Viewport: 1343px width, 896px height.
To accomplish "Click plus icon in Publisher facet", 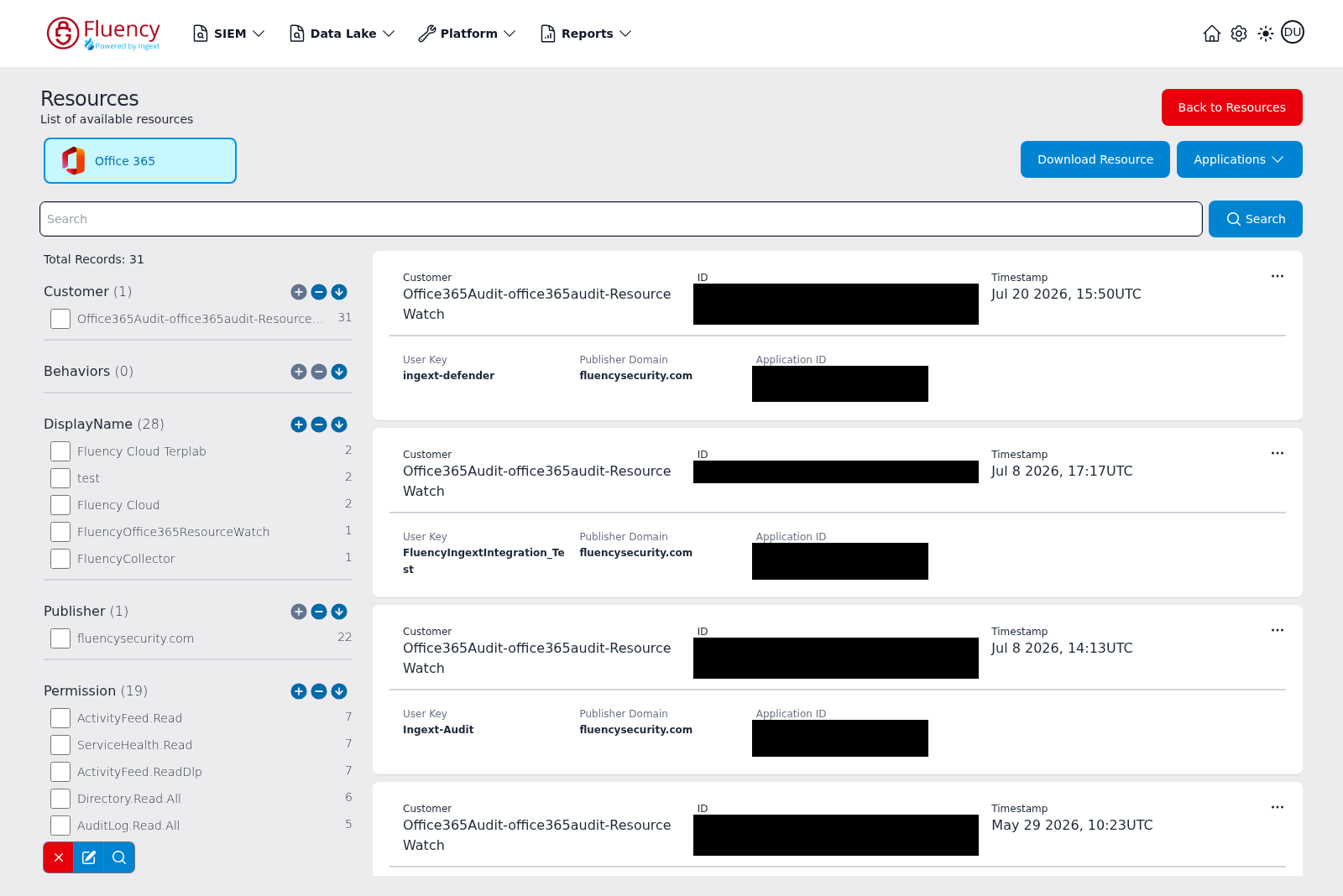I will pyautogui.click(x=299, y=612).
